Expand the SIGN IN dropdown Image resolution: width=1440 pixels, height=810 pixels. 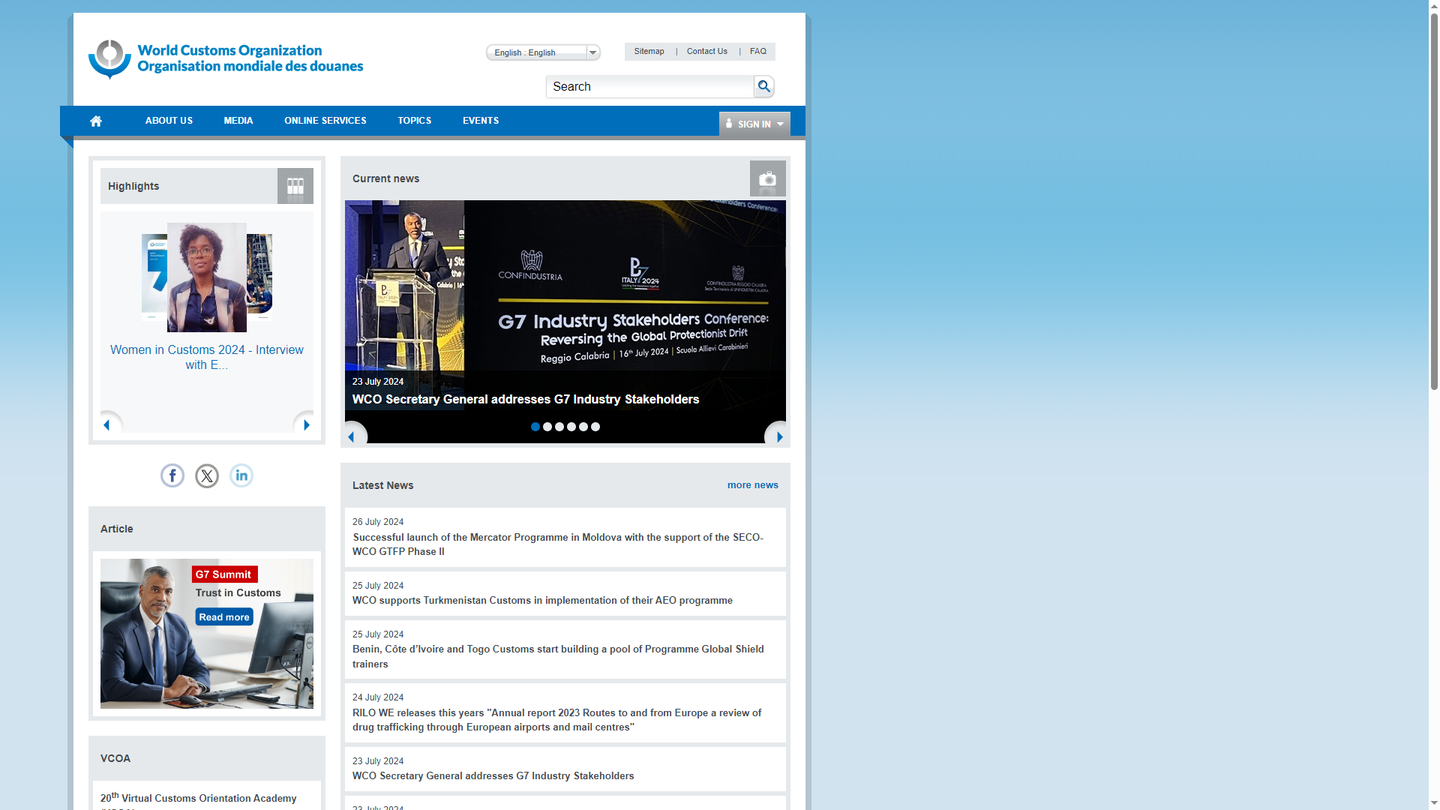[x=754, y=124]
